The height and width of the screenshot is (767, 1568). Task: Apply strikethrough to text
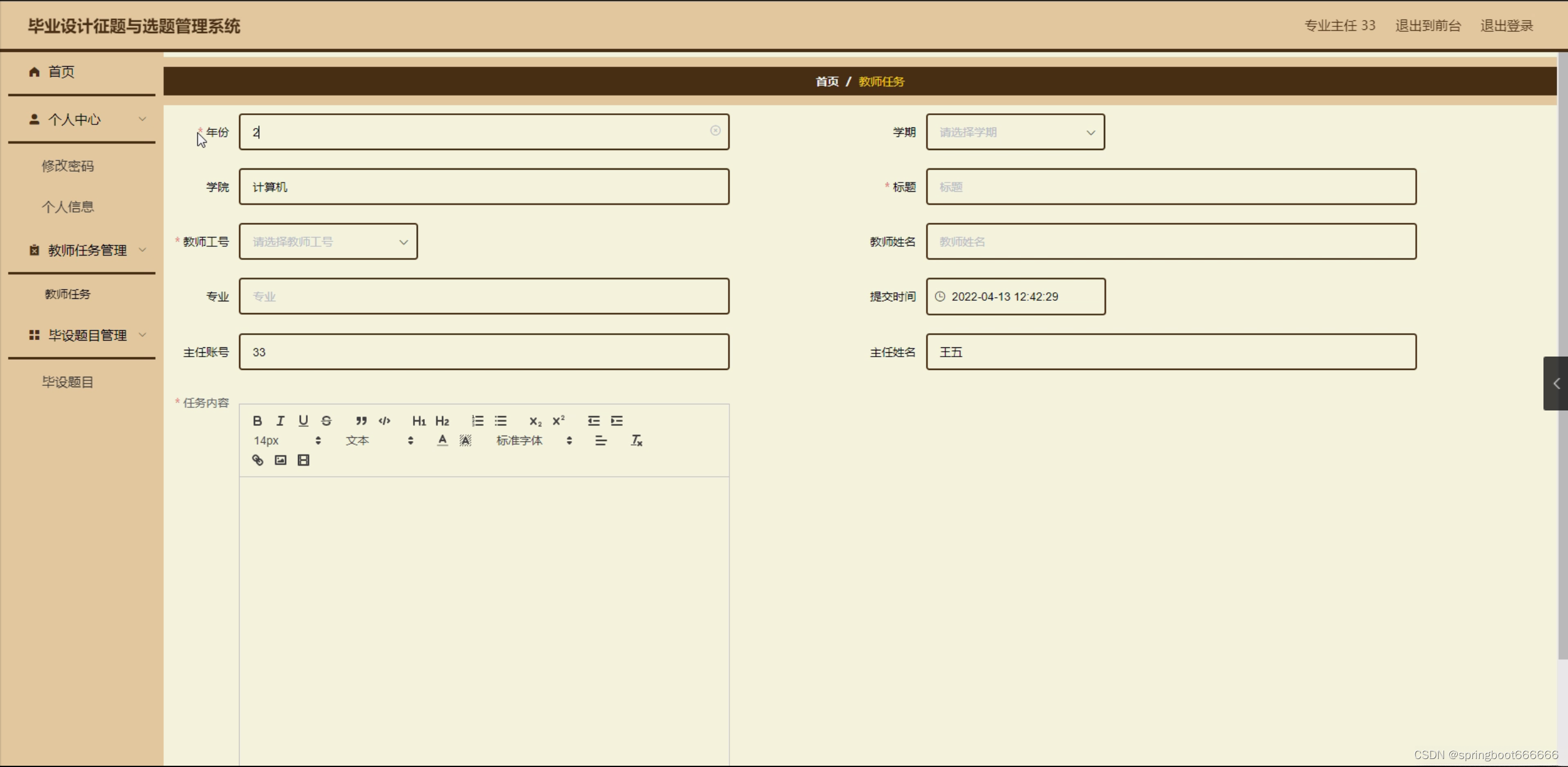click(326, 421)
